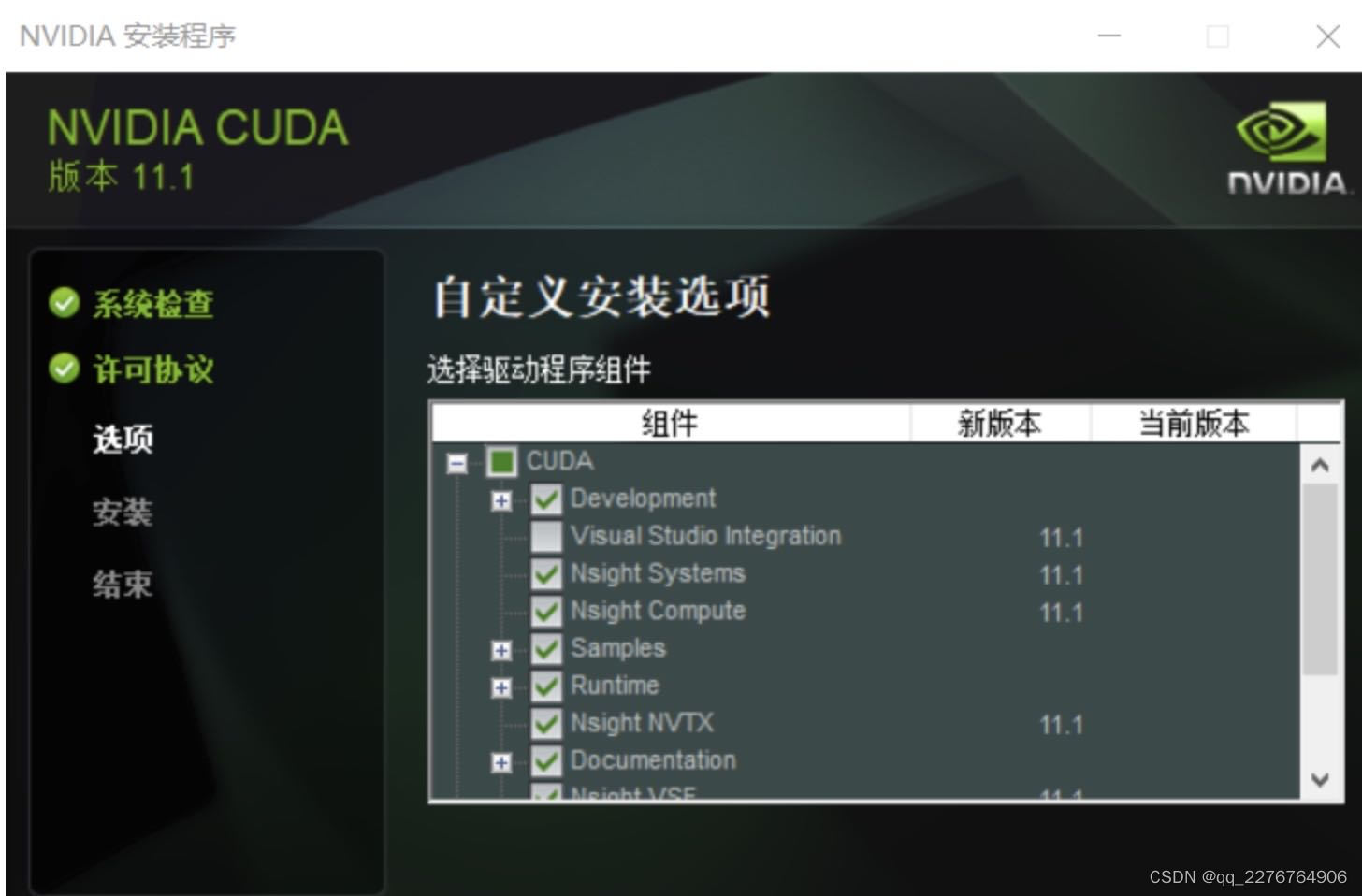Uncheck the Samples checkbox
The height and width of the screenshot is (896, 1362).
[546, 648]
